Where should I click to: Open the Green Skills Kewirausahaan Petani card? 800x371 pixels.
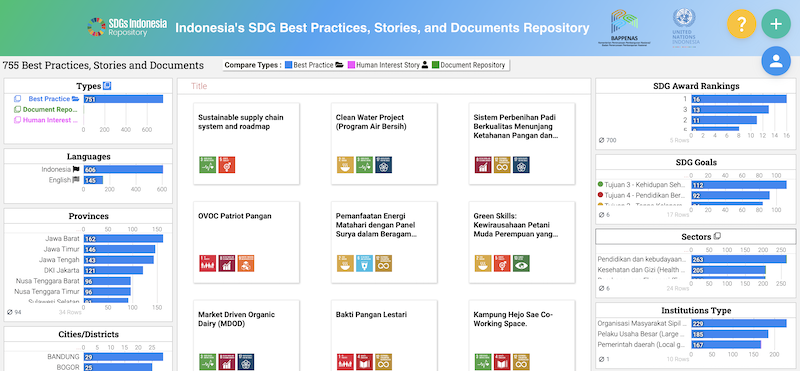click(x=522, y=242)
